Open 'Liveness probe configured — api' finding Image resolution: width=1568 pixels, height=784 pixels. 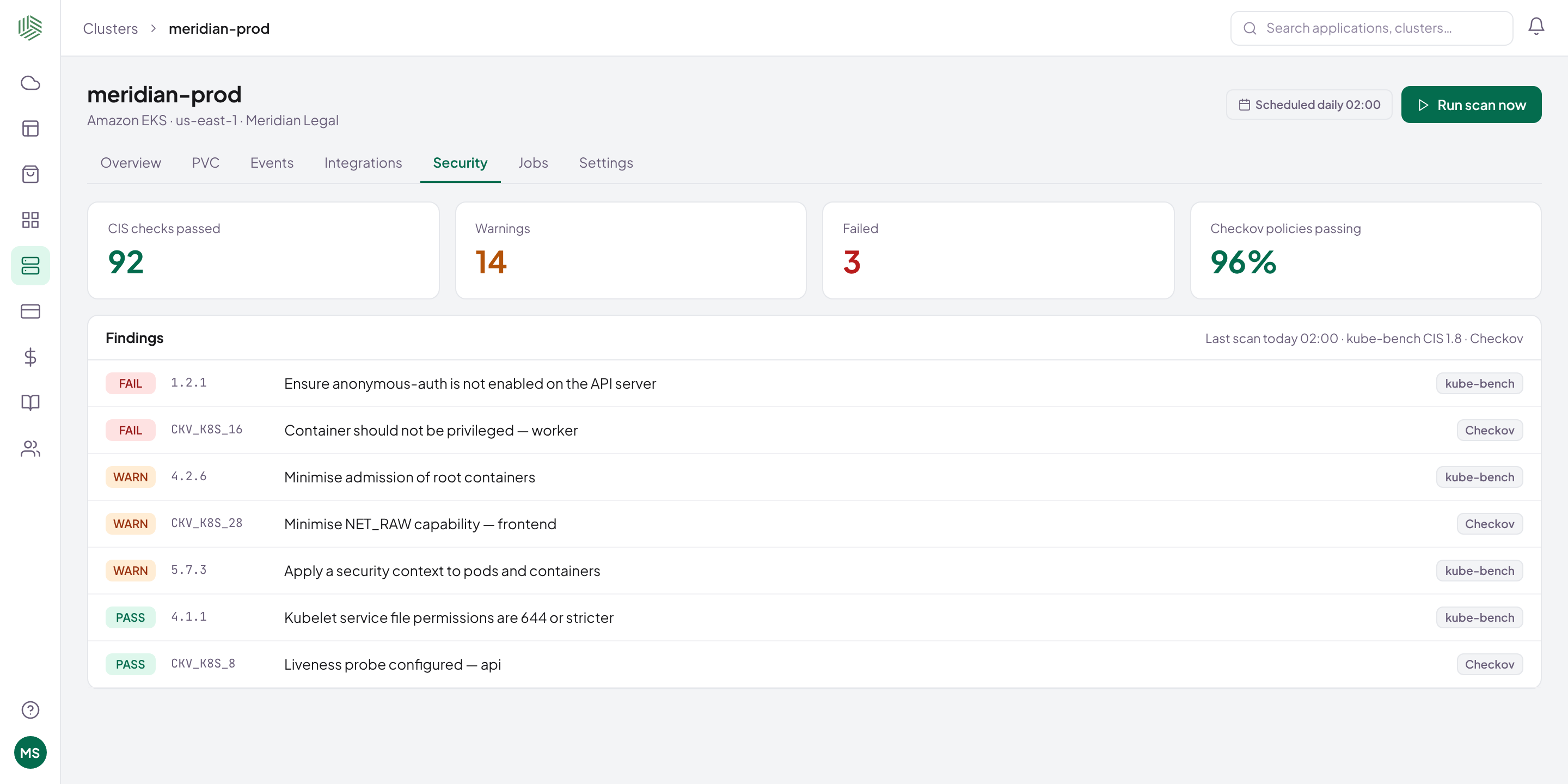(x=814, y=665)
